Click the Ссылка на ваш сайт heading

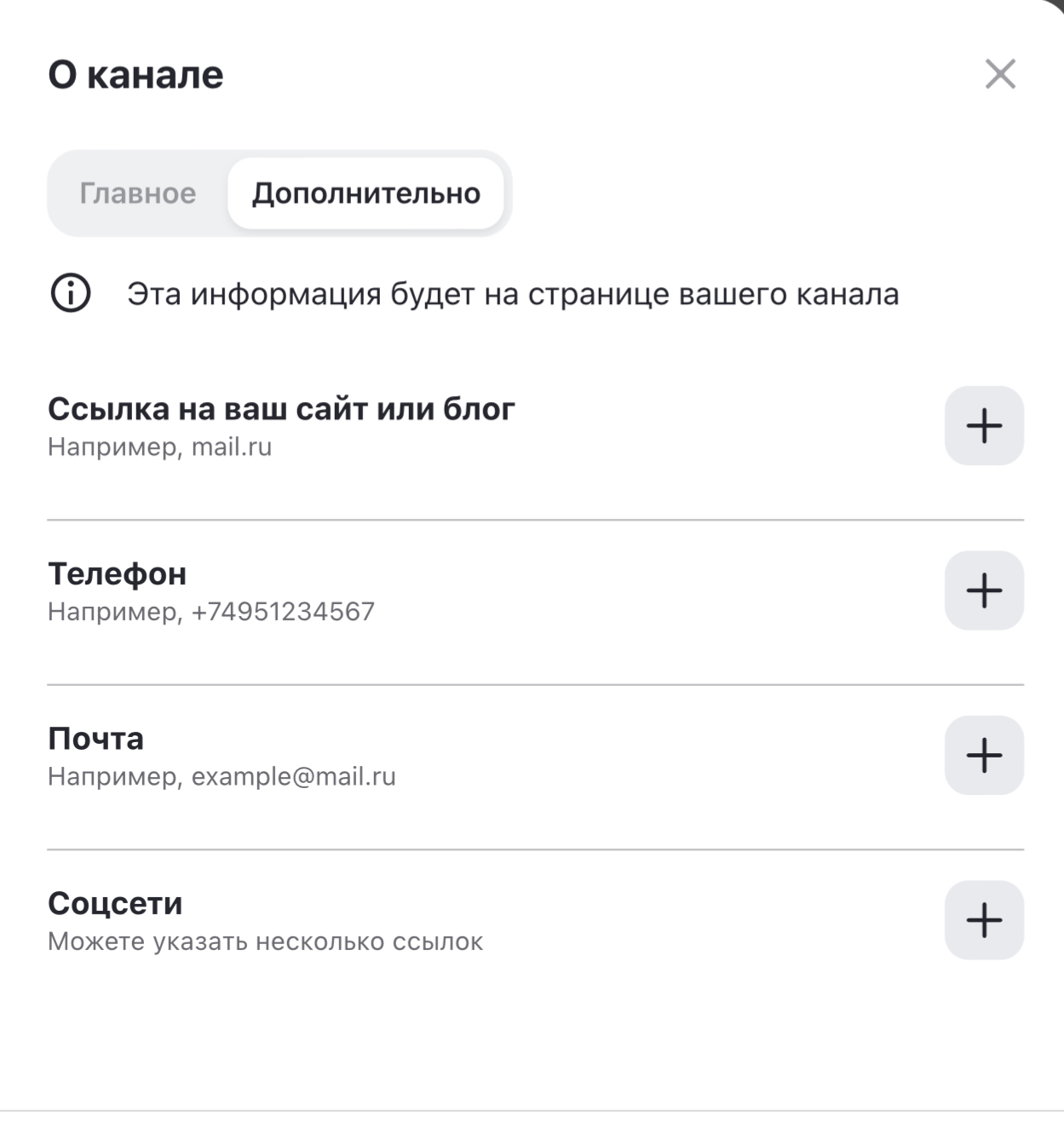tap(281, 409)
